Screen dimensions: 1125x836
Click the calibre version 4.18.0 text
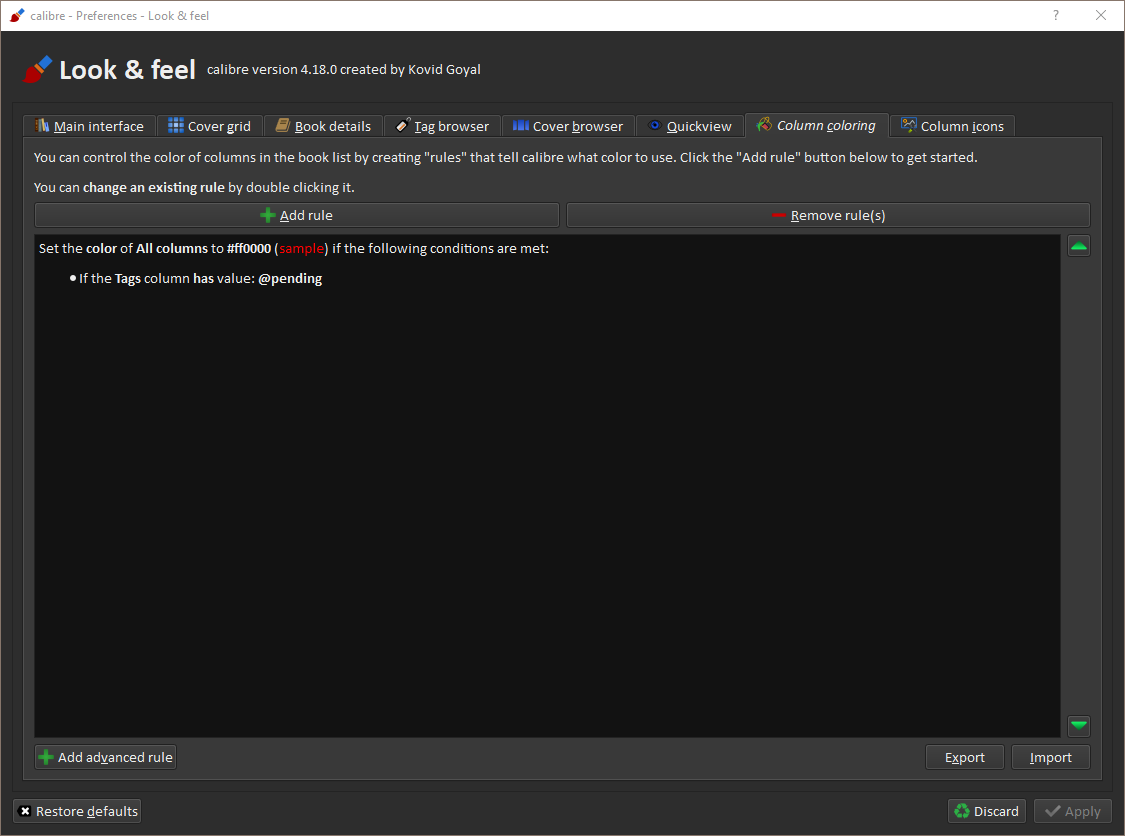344,70
